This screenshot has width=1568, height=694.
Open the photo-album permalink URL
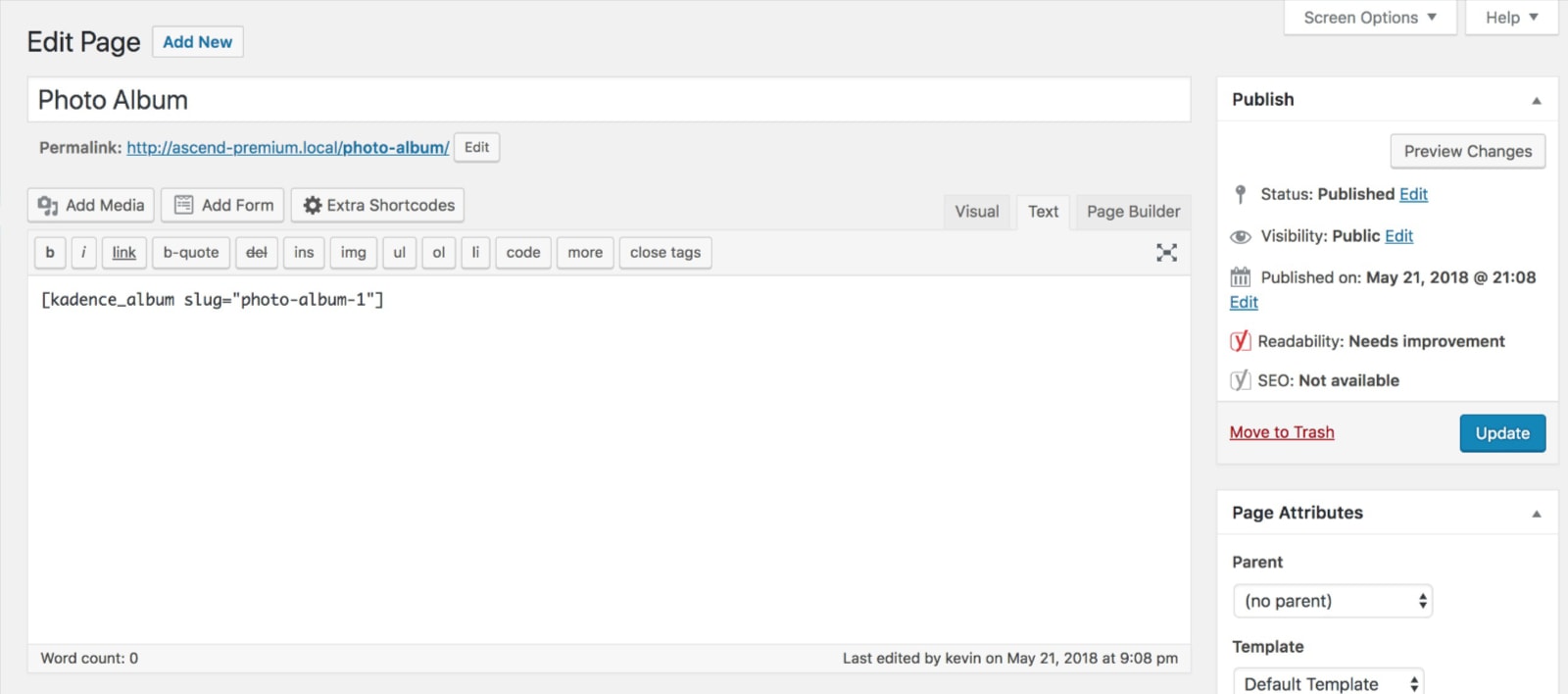(x=288, y=148)
